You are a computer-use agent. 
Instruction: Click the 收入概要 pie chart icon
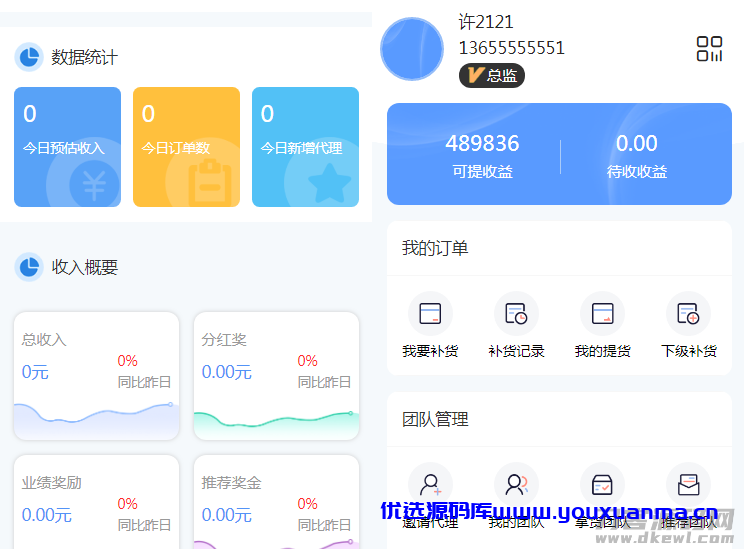pos(29,267)
